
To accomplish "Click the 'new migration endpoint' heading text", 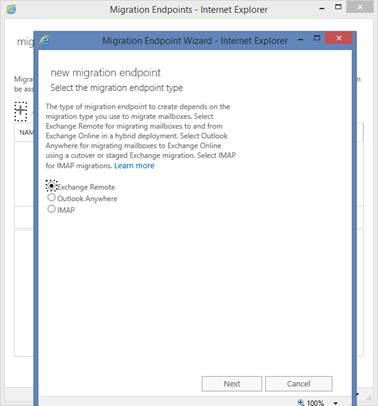I will coord(105,73).
